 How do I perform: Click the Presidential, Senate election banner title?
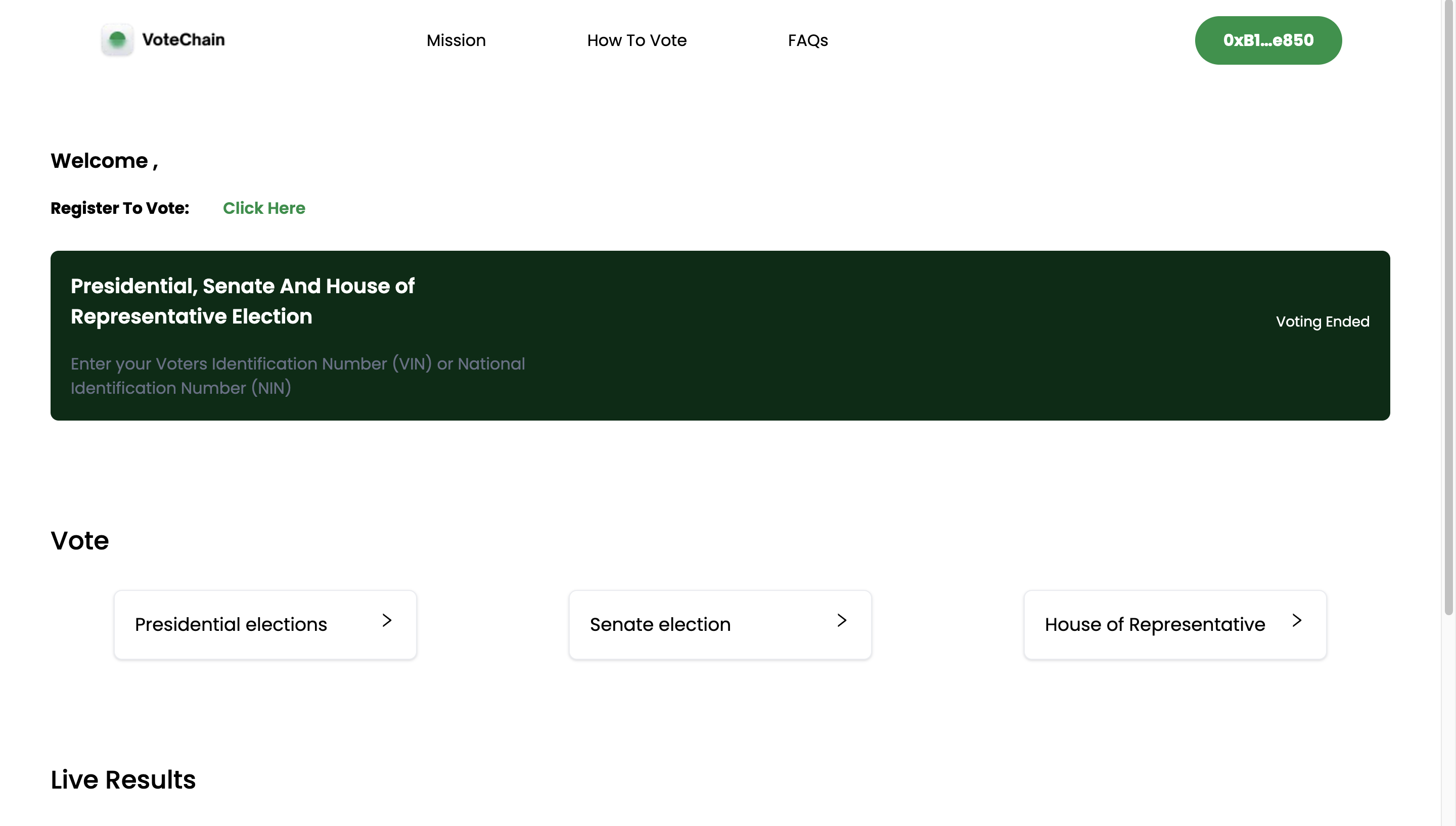[x=242, y=301]
